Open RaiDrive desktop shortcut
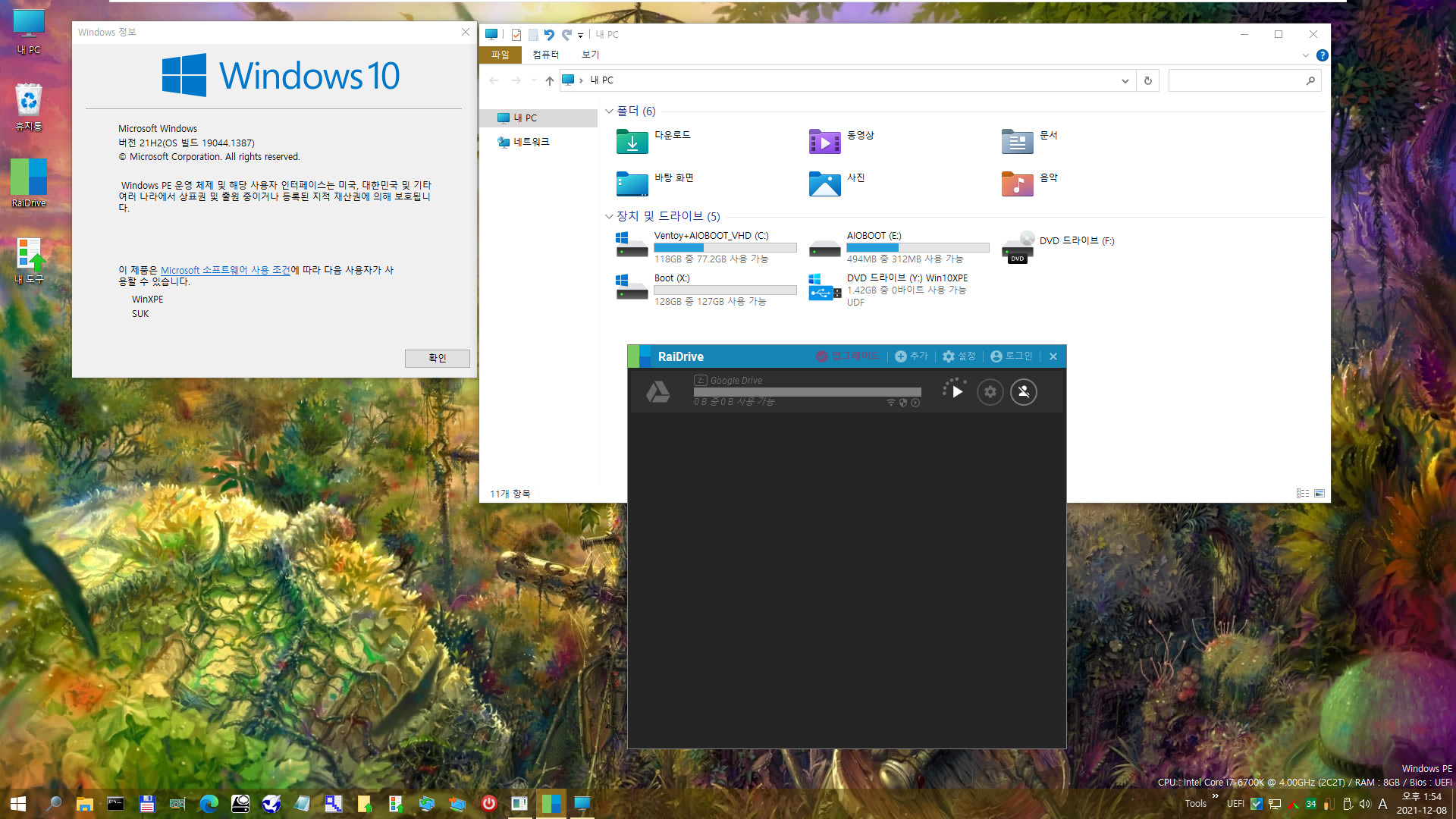The height and width of the screenshot is (819, 1456). click(29, 183)
